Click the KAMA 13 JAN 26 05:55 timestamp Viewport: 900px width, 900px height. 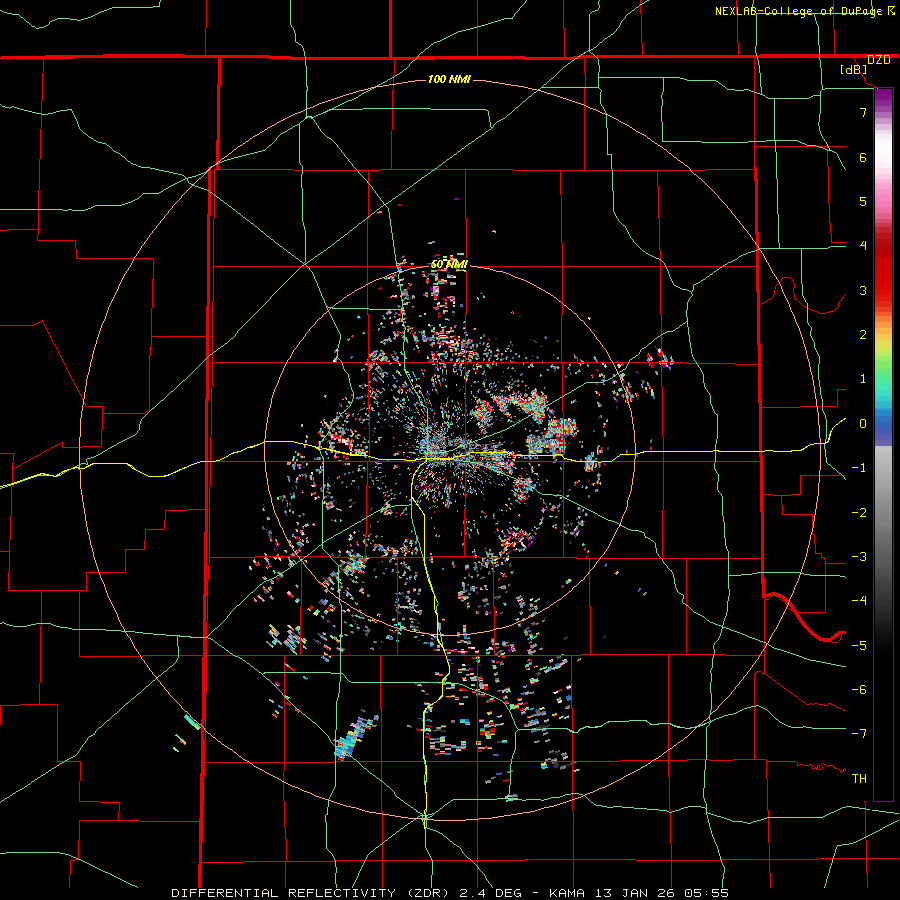pyautogui.click(x=639, y=893)
